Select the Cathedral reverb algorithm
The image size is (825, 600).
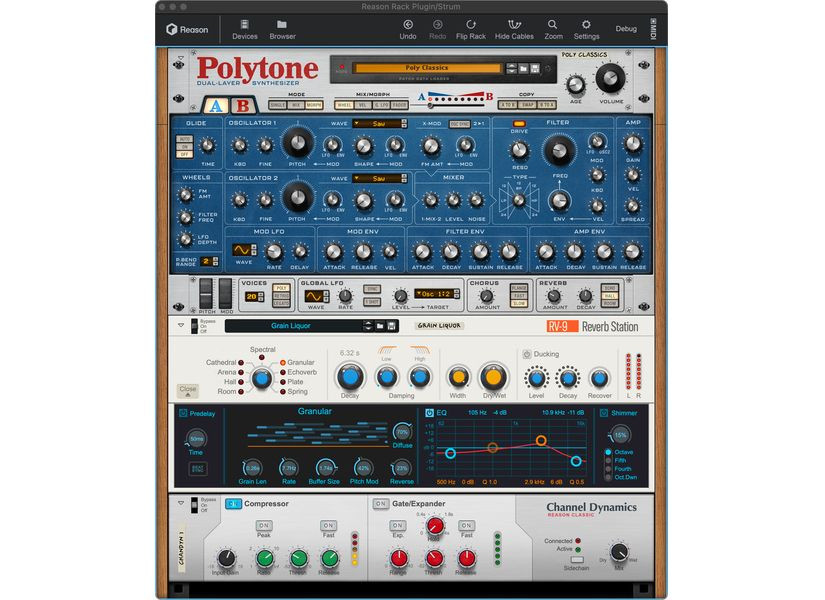click(224, 363)
